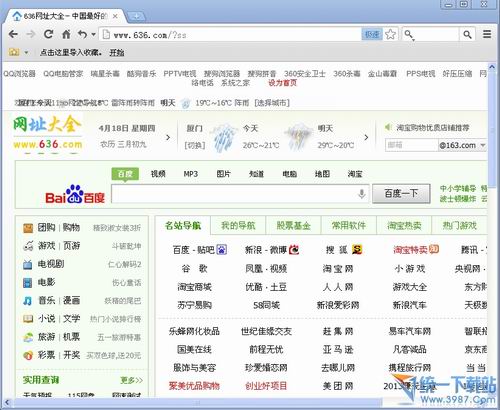This screenshot has height=410, width=500.
Task: Open 淘宝网 site link
Action: tap(338, 269)
